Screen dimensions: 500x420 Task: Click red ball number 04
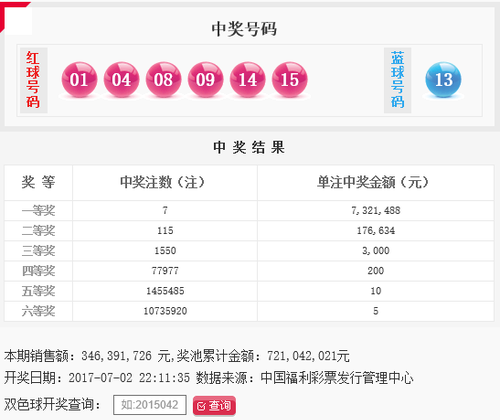pos(121,79)
